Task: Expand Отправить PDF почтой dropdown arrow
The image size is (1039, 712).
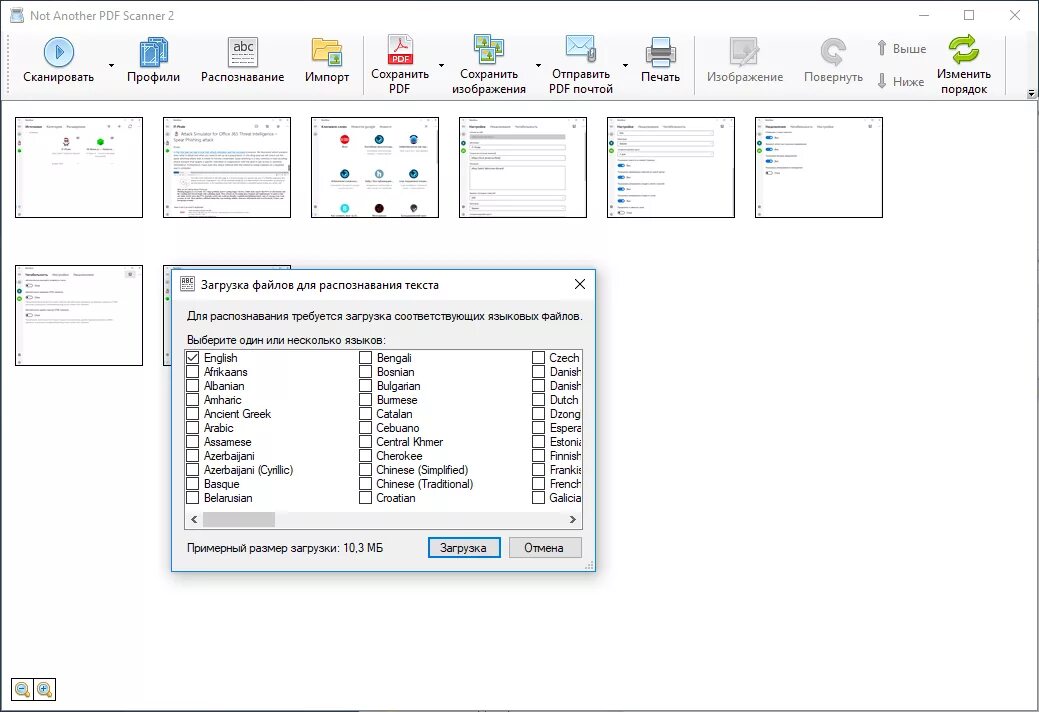Action: click(625, 66)
